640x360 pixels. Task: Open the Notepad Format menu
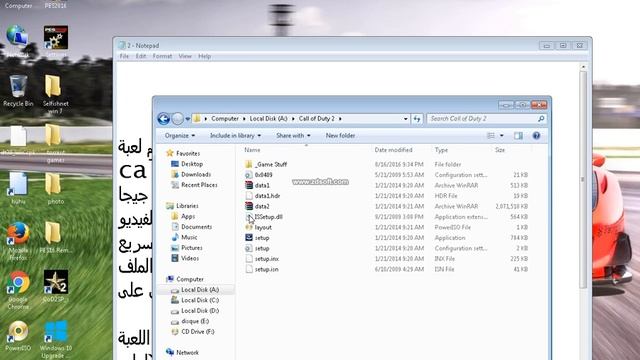162,56
